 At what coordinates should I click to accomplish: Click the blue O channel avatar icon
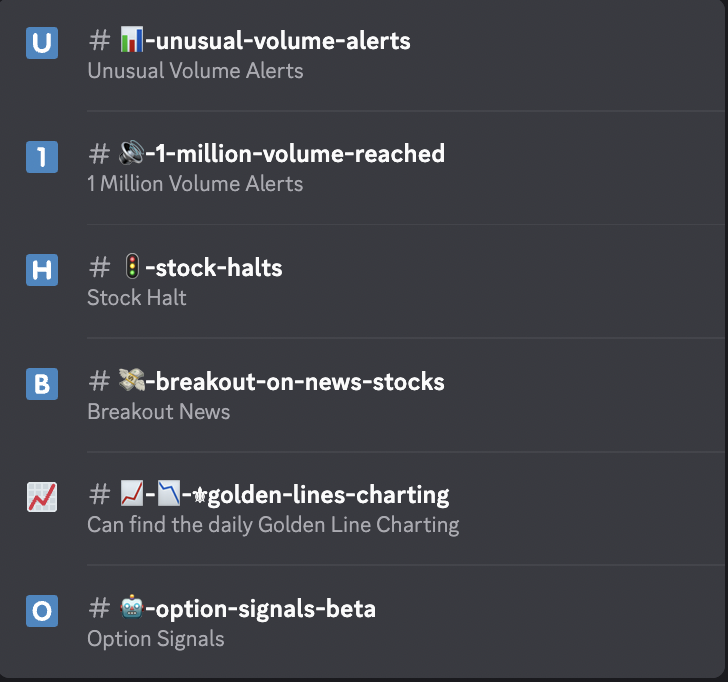[x=42, y=611]
